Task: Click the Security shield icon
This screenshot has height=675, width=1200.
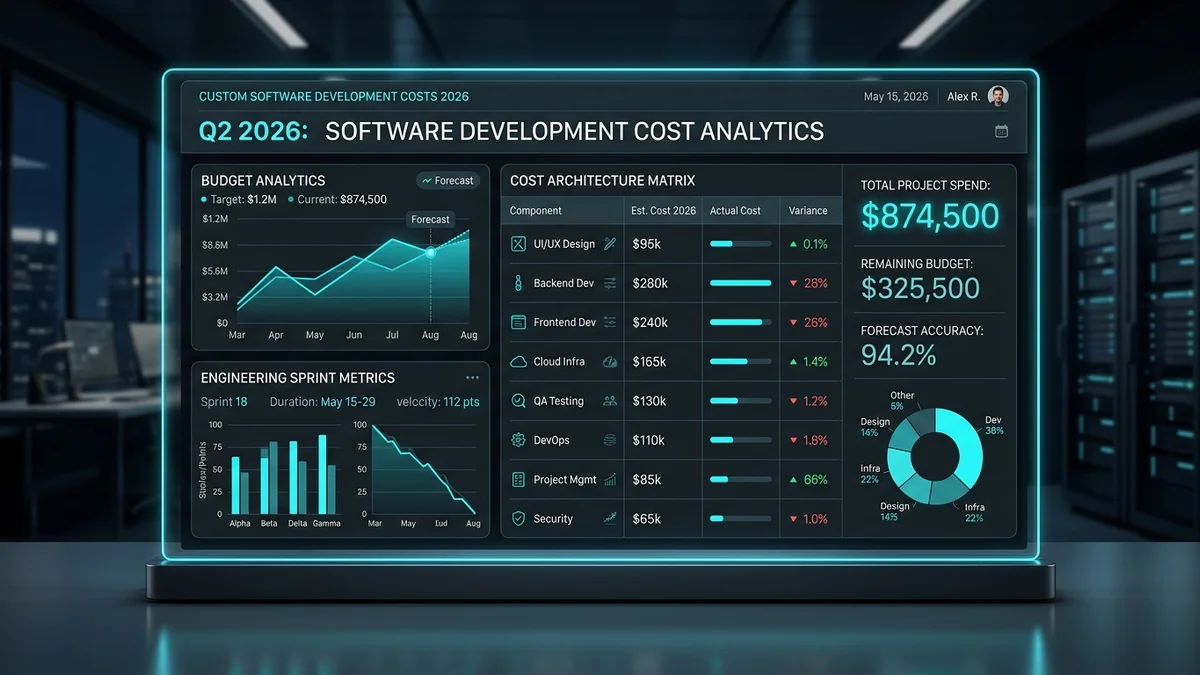Action: (x=518, y=518)
